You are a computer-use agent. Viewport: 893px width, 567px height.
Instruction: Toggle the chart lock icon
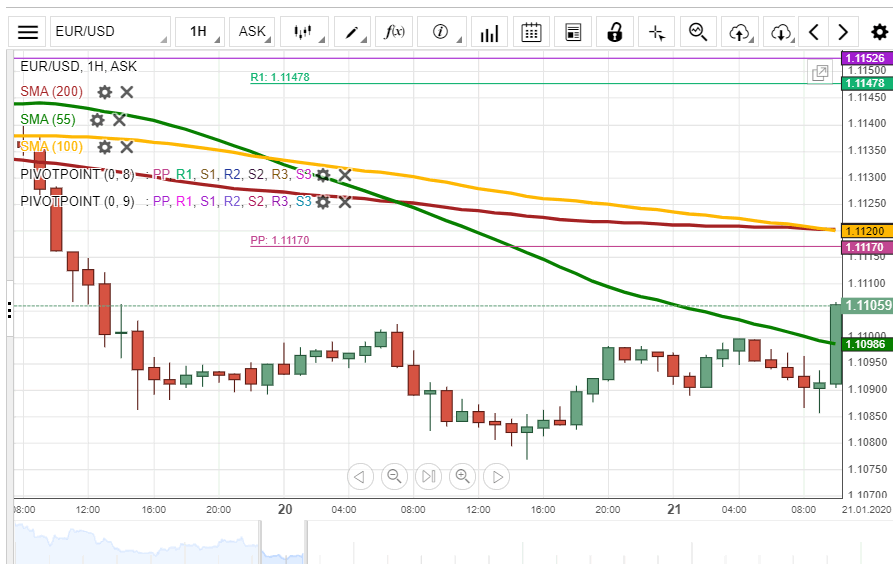(614, 32)
